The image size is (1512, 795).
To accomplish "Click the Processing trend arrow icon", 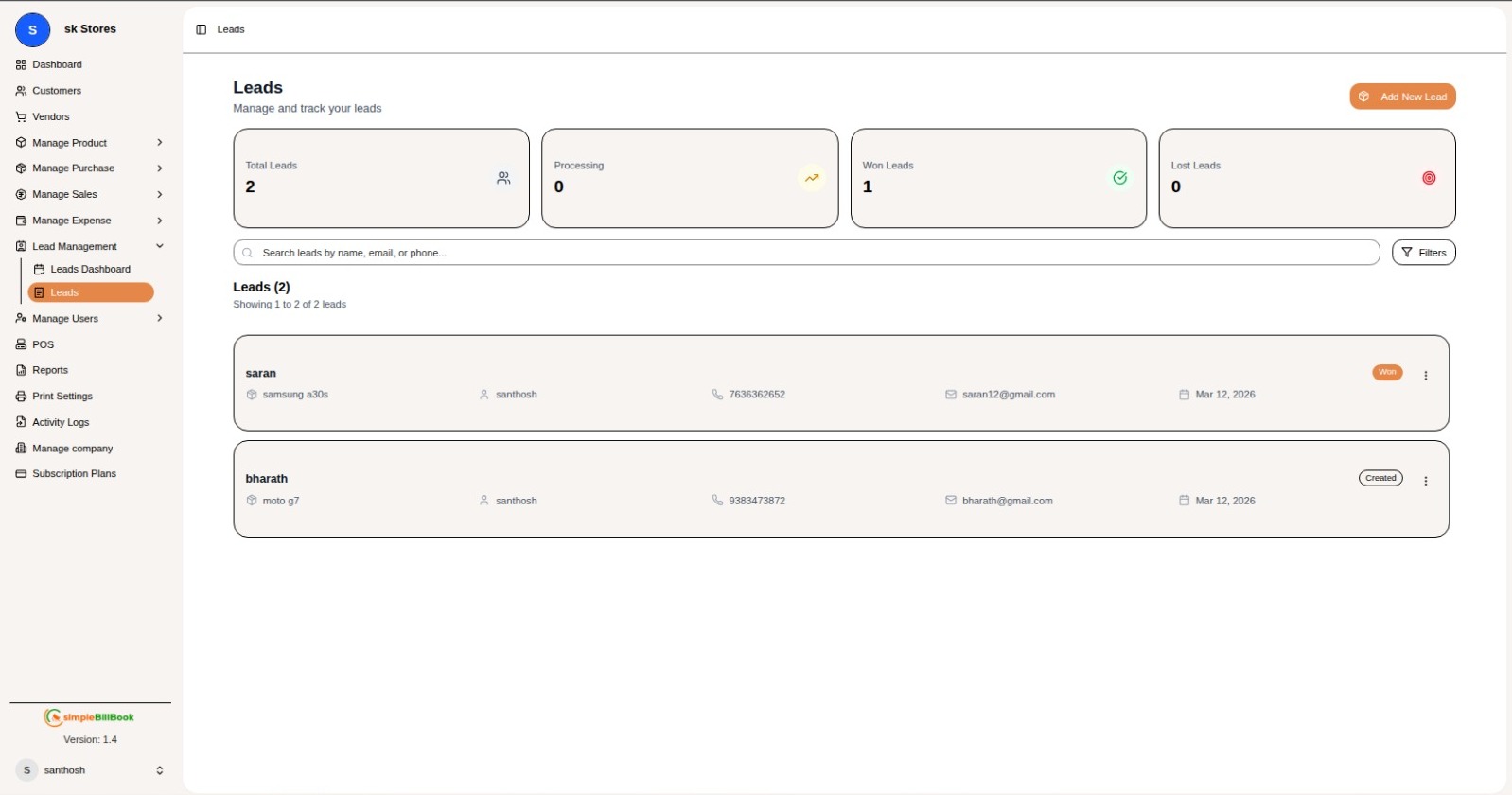I will coord(811,178).
